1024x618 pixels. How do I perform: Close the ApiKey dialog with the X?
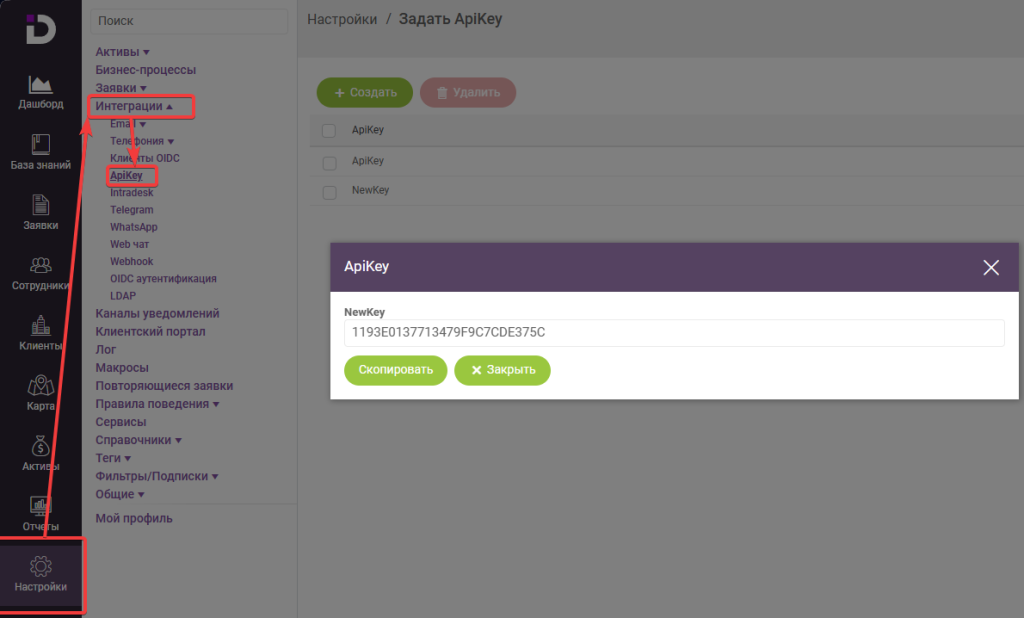(x=991, y=267)
